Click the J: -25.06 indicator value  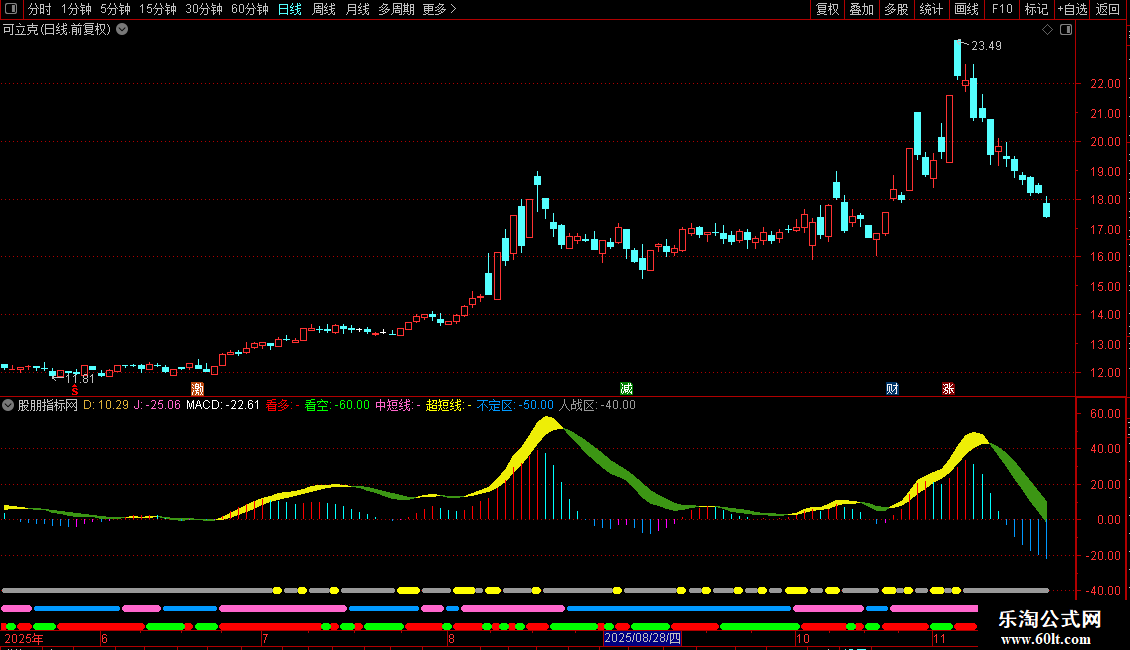(x=157, y=406)
